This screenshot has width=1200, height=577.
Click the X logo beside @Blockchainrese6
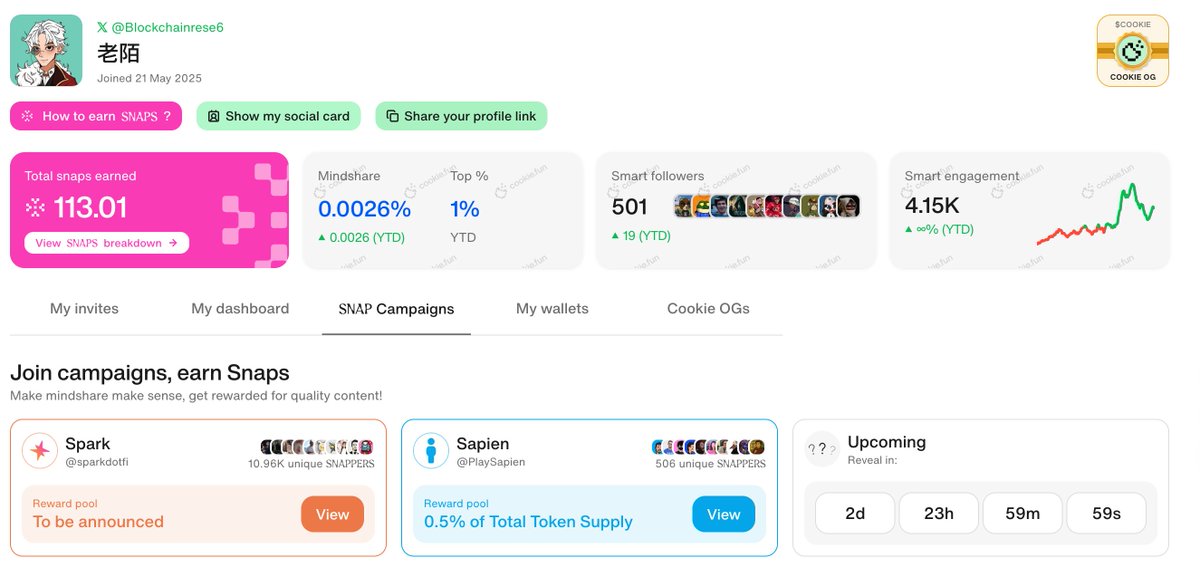(103, 27)
